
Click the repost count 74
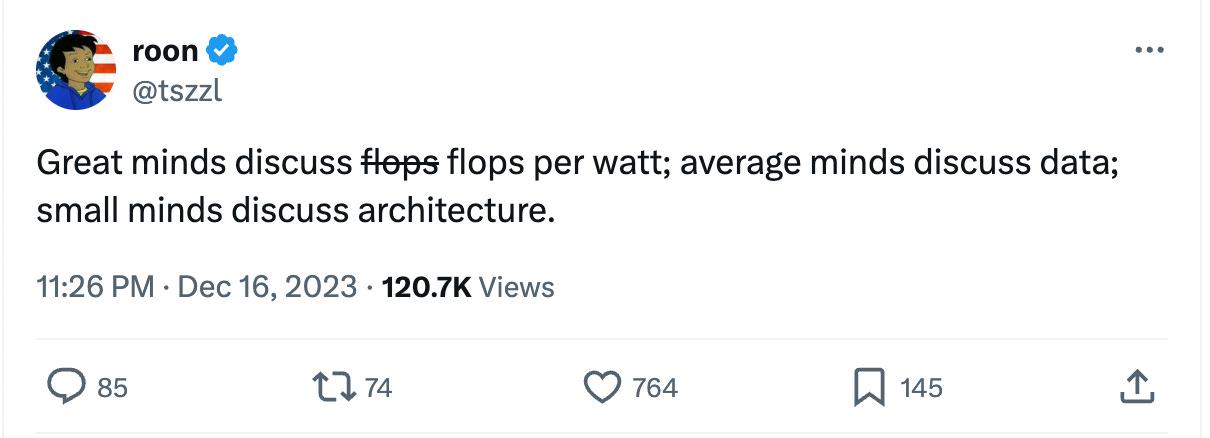point(377,388)
